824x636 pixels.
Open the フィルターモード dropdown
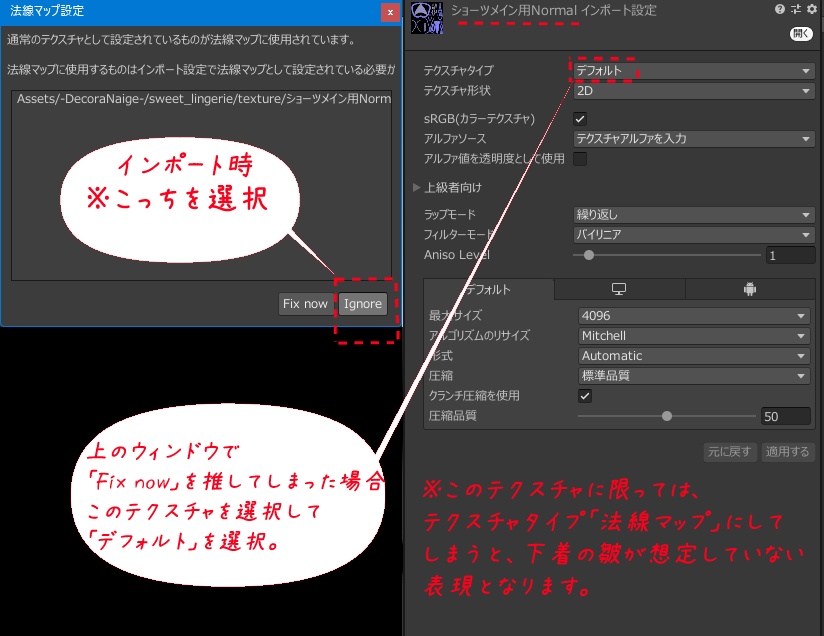tap(694, 234)
